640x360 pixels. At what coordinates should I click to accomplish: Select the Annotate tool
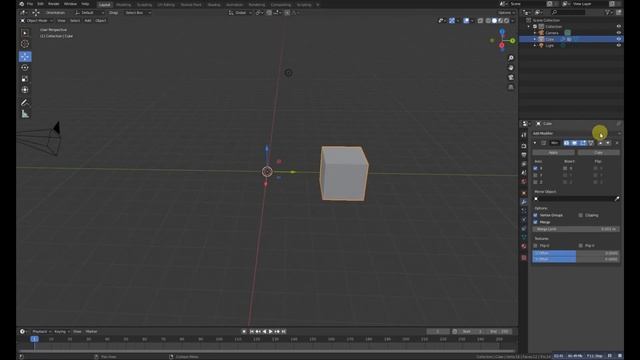click(25, 102)
